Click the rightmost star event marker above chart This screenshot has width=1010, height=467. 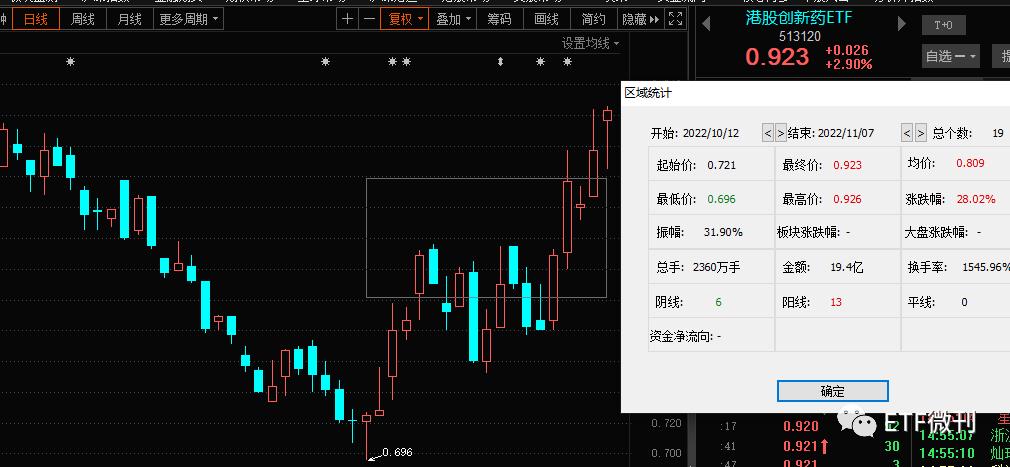click(567, 62)
